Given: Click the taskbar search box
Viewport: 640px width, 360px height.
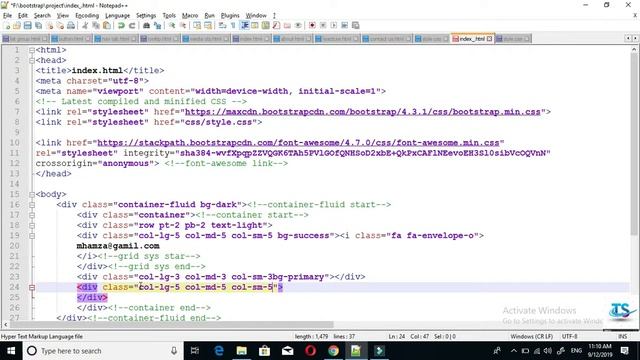Looking at the screenshot, I should click(102, 351).
